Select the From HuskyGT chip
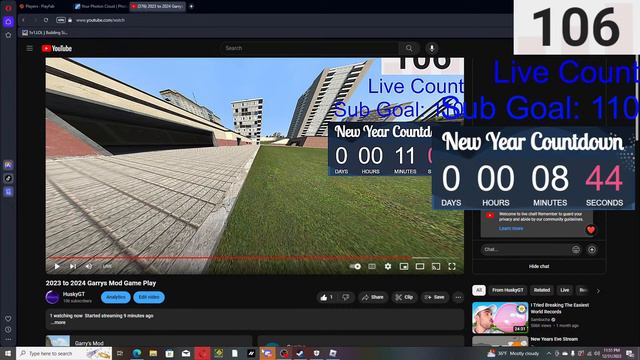640x360 pixels. pyautogui.click(x=508, y=290)
